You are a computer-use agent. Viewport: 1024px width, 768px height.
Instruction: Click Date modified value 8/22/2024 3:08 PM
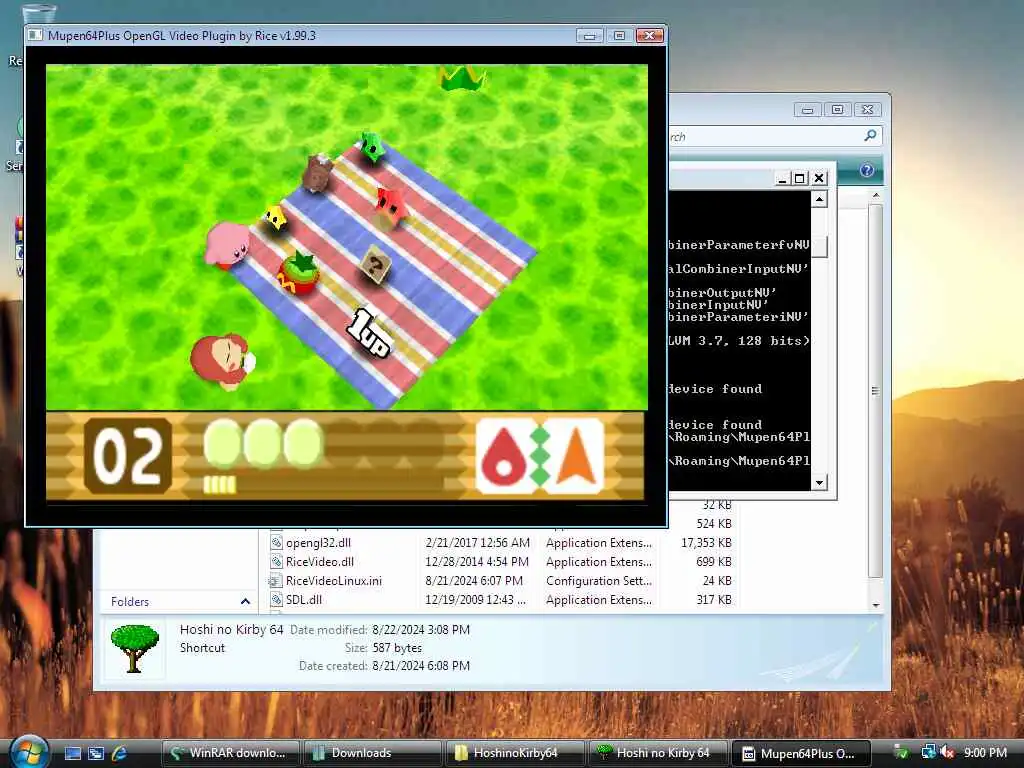[421, 630]
